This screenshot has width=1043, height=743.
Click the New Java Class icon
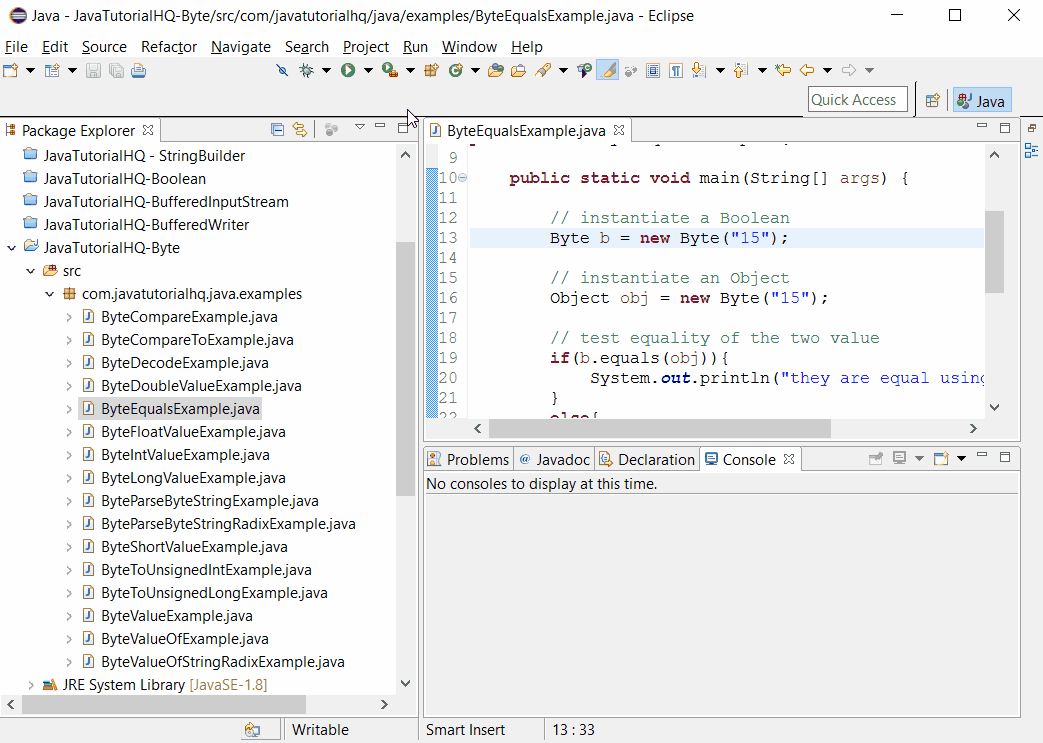(456, 71)
